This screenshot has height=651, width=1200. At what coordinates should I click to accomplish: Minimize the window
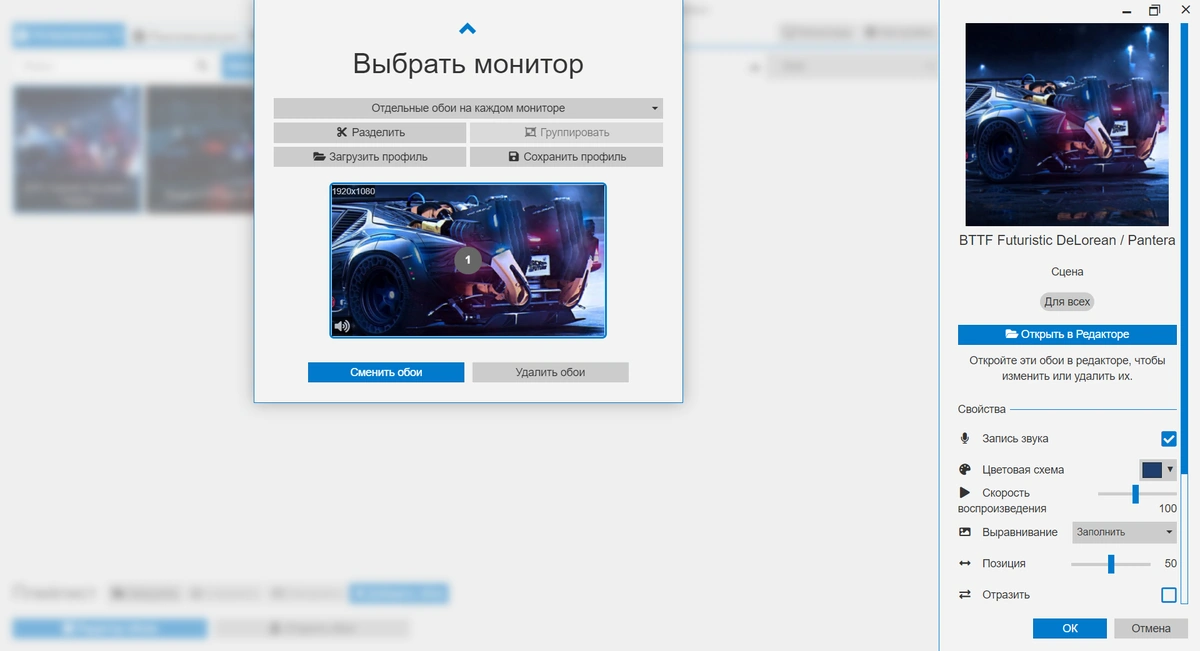click(1127, 10)
